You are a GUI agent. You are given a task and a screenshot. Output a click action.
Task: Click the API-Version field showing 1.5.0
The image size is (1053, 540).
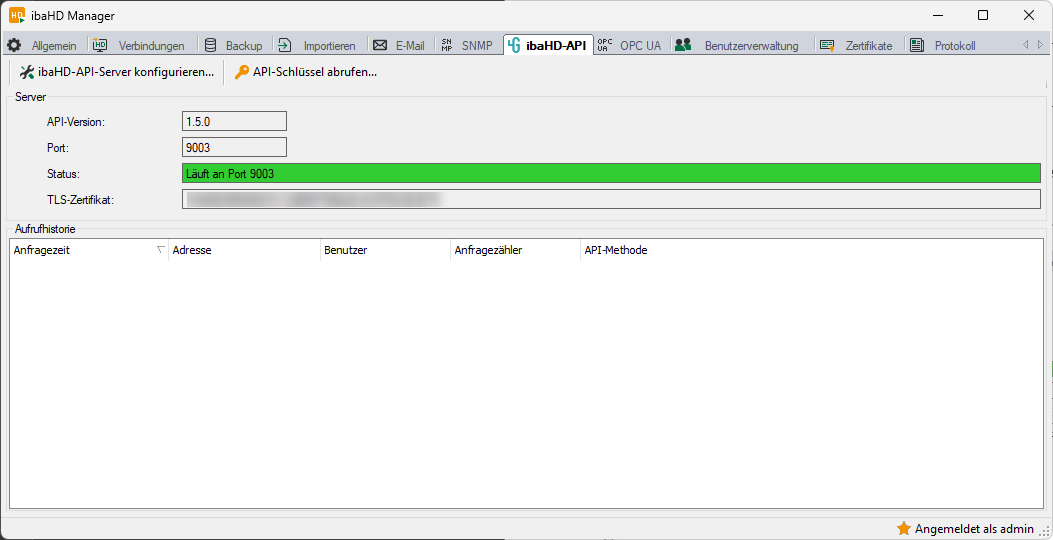[234, 121]
